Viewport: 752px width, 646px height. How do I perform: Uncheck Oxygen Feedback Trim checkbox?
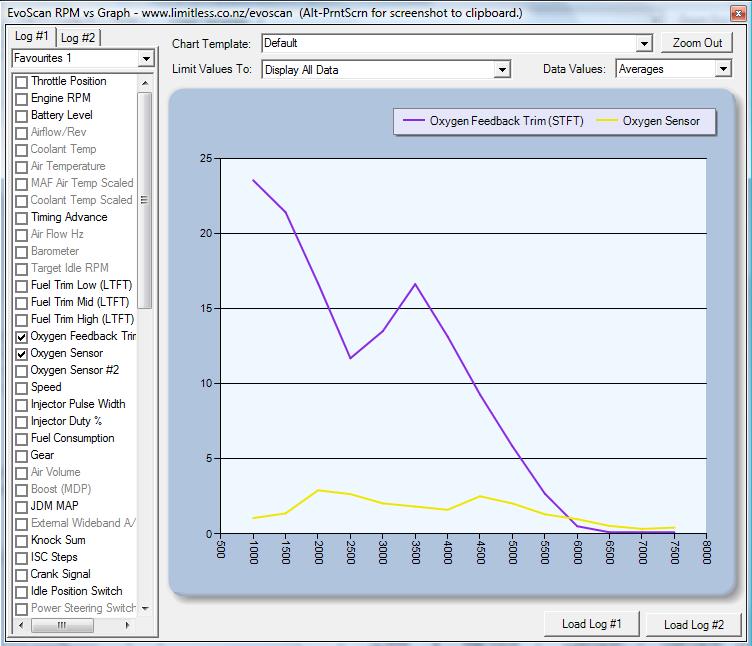point(21,337)
